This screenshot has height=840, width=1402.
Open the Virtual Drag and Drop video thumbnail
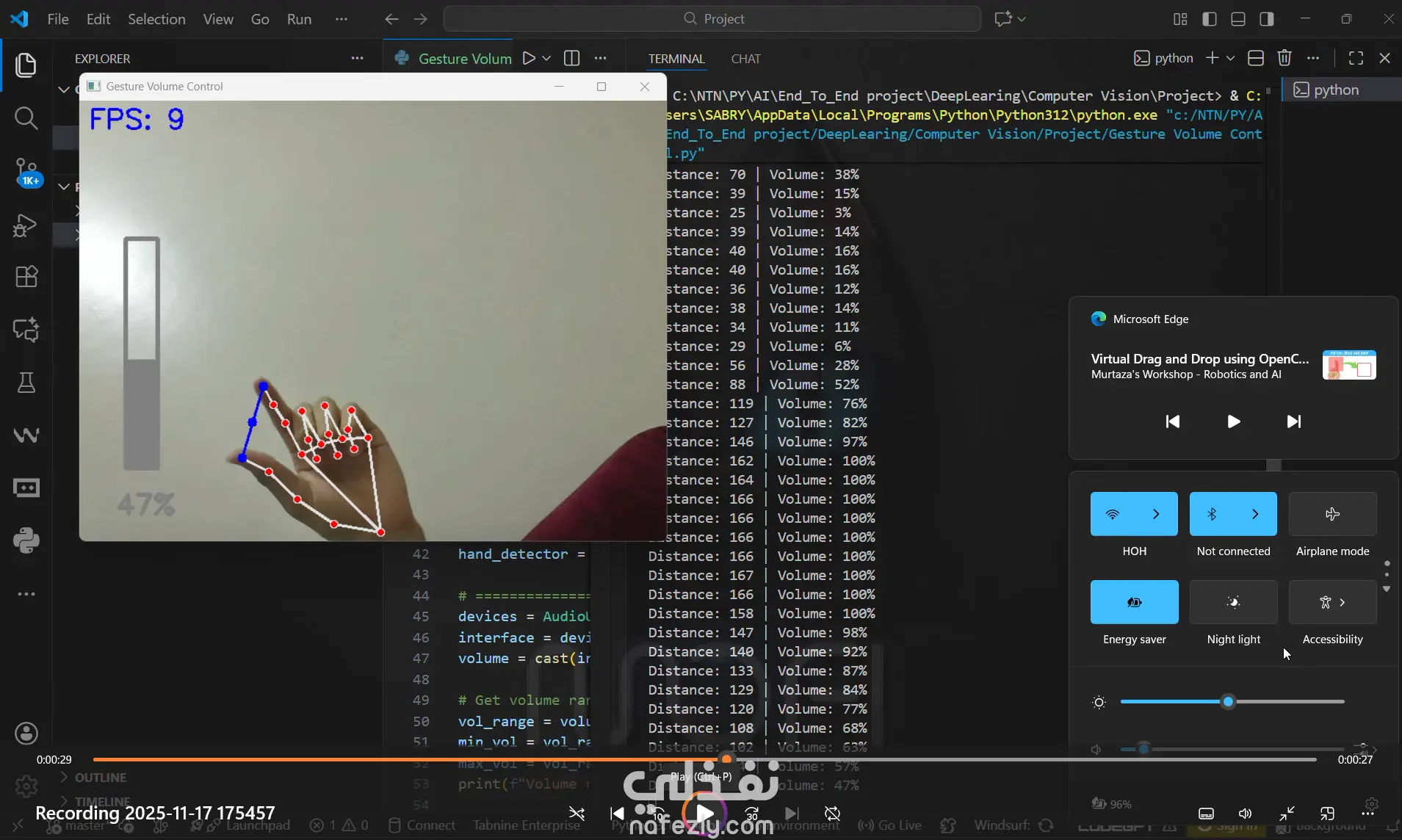tap(1349, 365)
